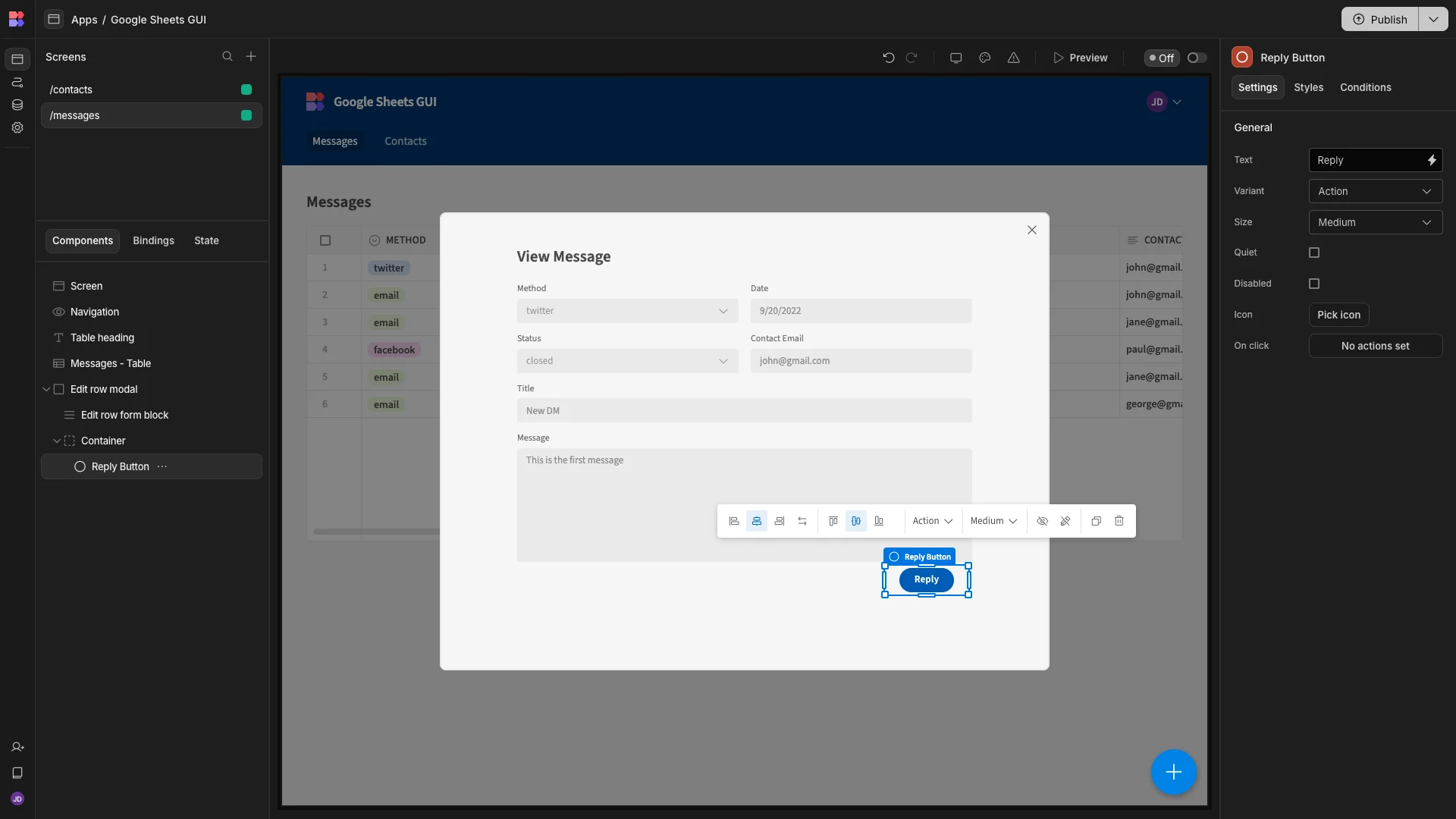Toggle the Off preview switch
Image resolution: width=1456 pixels, height=819 pixels.
pyautogui.click(x=1197, y=58)
